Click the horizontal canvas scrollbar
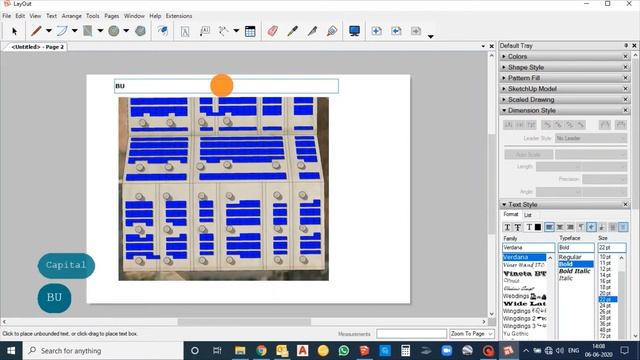Image resolution: width=640 pixels, height=360 pixels. pos(244,322)
